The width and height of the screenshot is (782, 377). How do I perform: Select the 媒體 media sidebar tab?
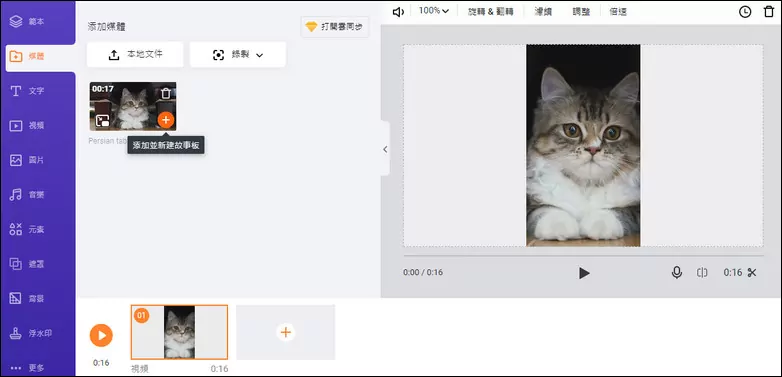tap(40, 56)
